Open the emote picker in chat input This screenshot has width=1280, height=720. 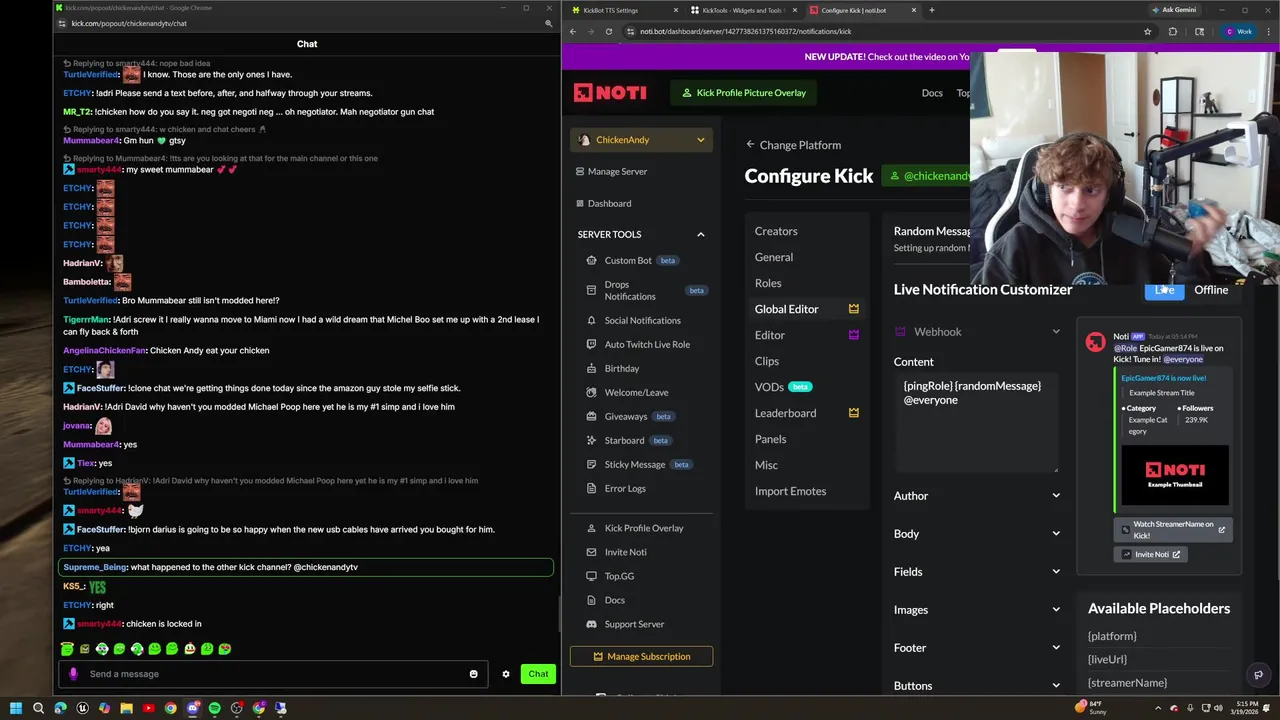coord(474,674)
